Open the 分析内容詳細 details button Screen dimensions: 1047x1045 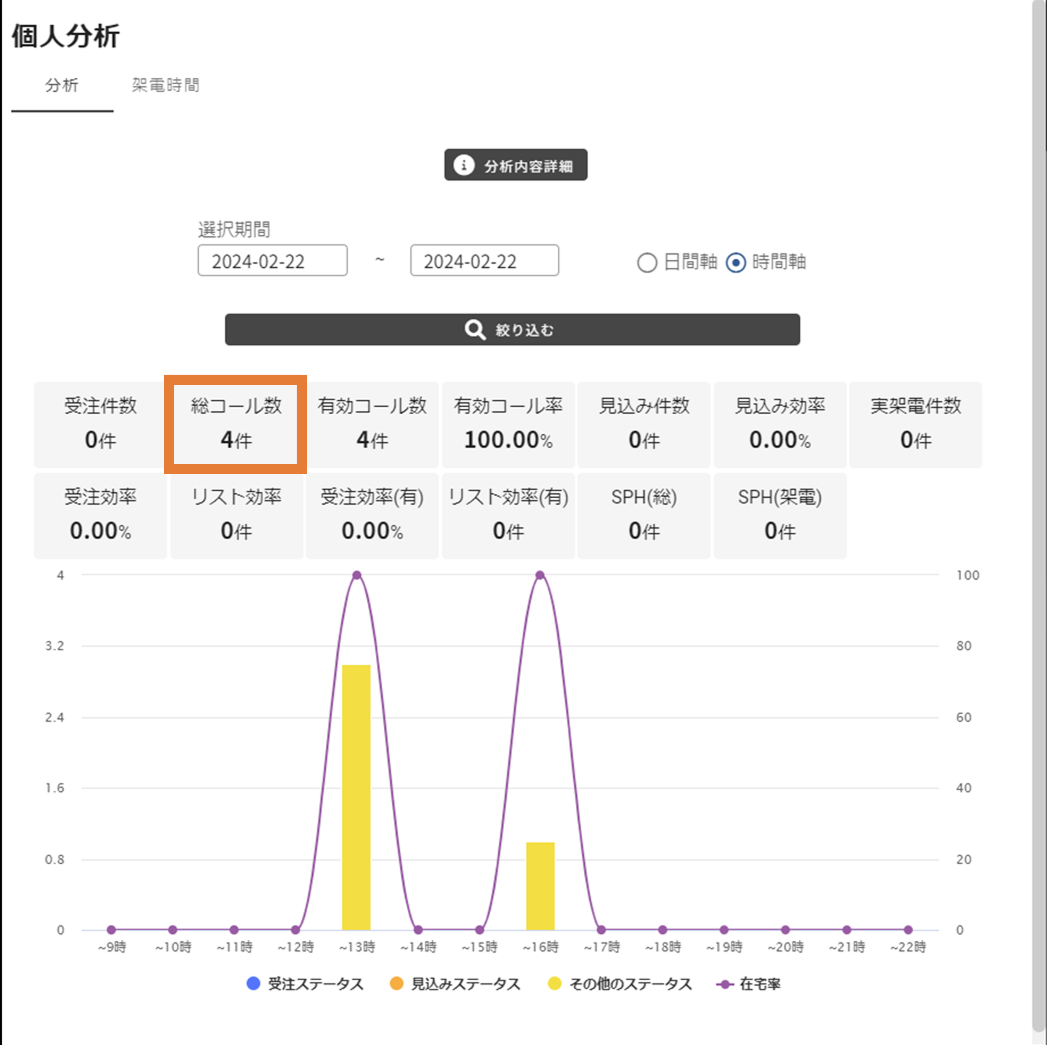pos(516,166)
